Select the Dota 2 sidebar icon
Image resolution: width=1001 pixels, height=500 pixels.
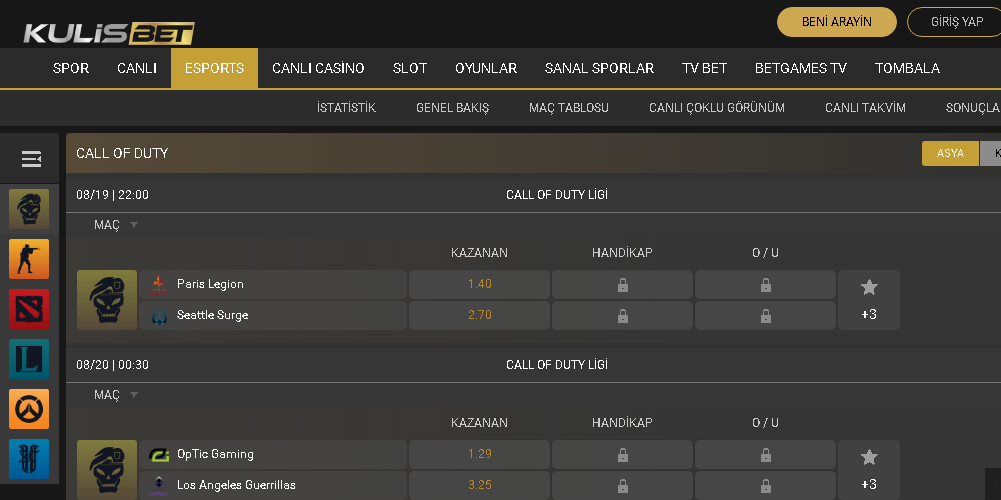click(29, 308)
